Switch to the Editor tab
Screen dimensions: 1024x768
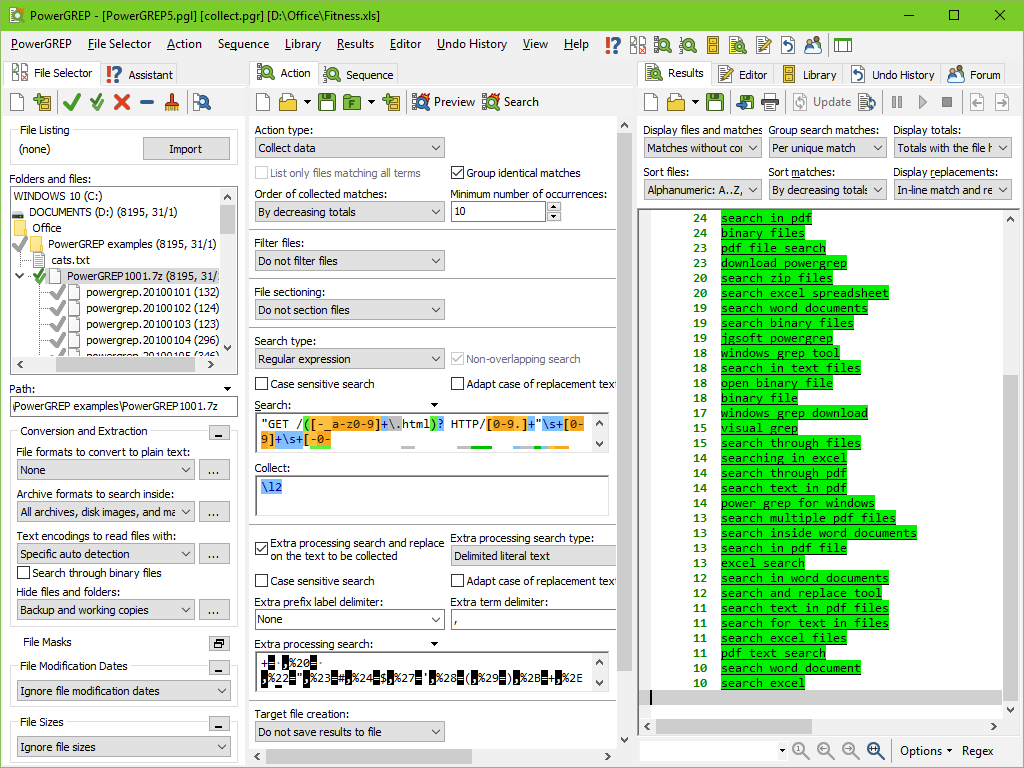point(743,74)
